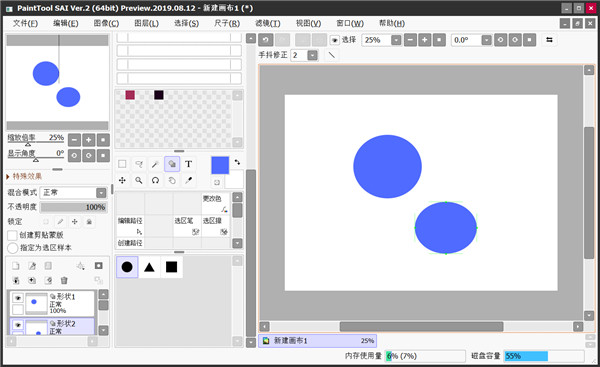Open the 图层(L) menu

(146, 23)
